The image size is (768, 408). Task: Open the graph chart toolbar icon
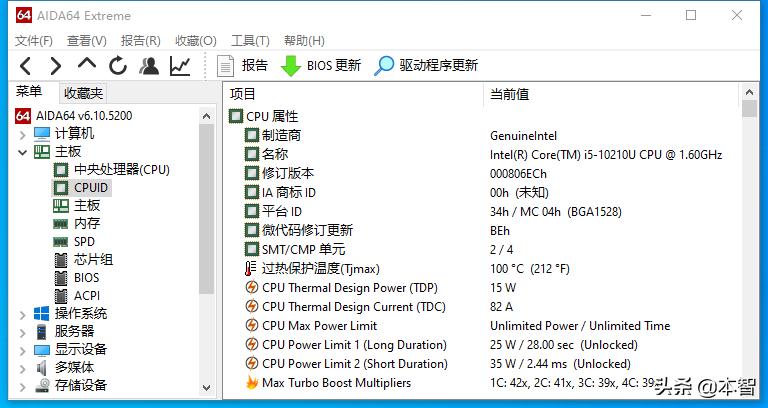(180, 66)
